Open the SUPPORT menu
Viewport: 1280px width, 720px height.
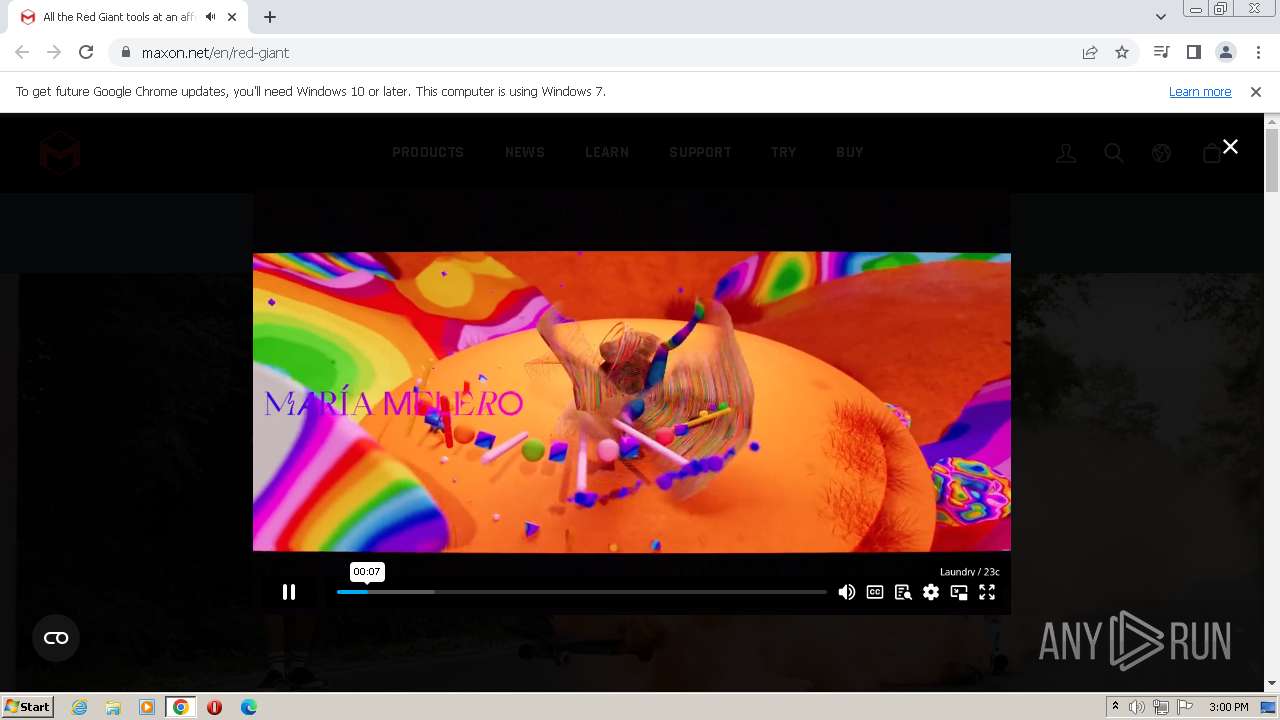(700, 153)
